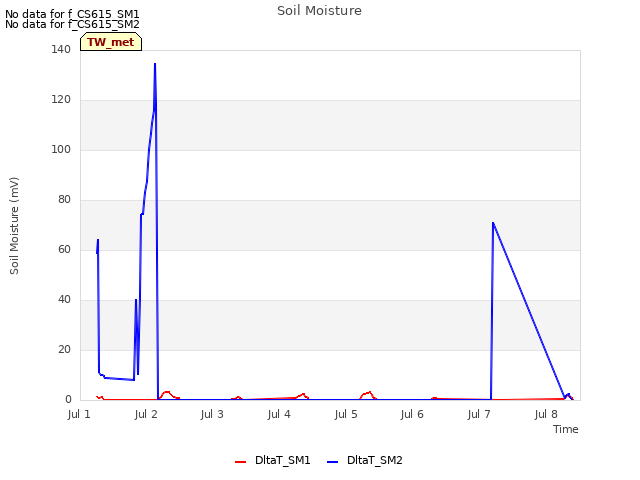Click the Jul 3 x-axis tick label

[x=212, y=414]
